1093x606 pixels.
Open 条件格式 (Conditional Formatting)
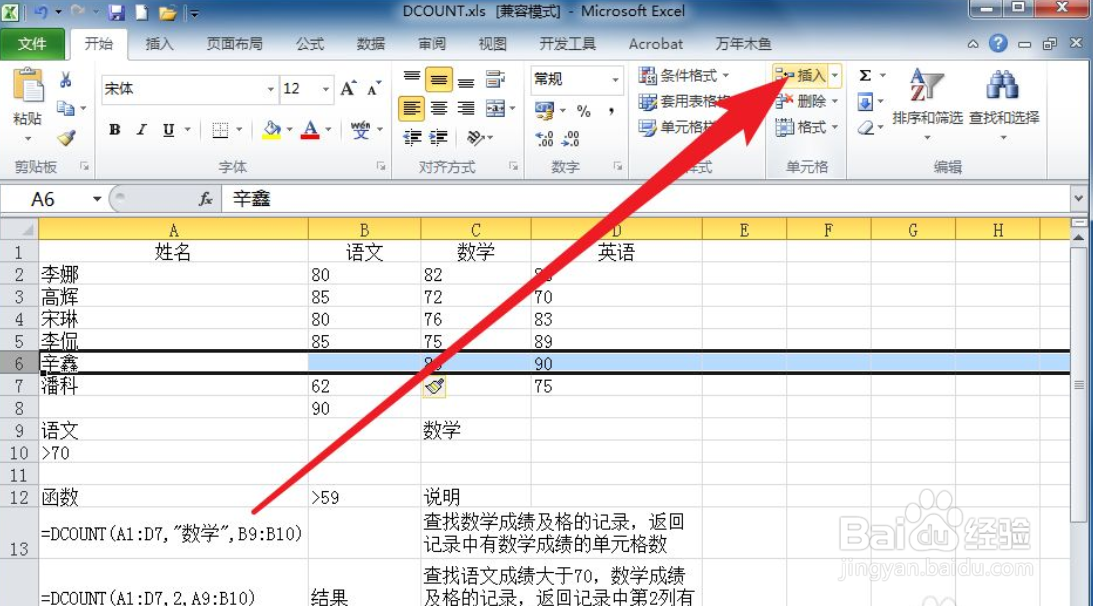click(x=683, y=75)
